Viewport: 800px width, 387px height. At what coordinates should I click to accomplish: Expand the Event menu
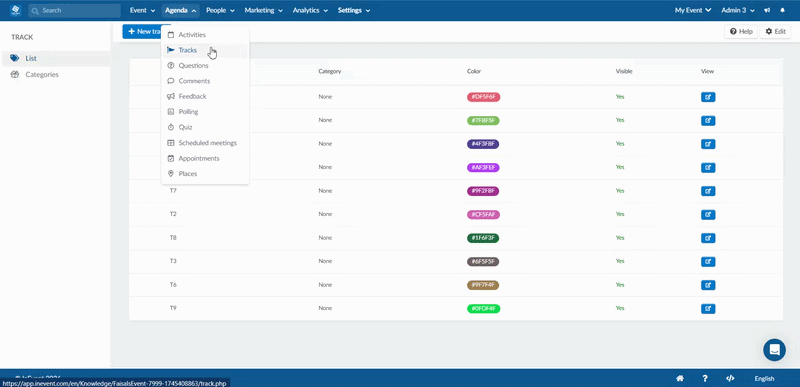coord(142,10)
